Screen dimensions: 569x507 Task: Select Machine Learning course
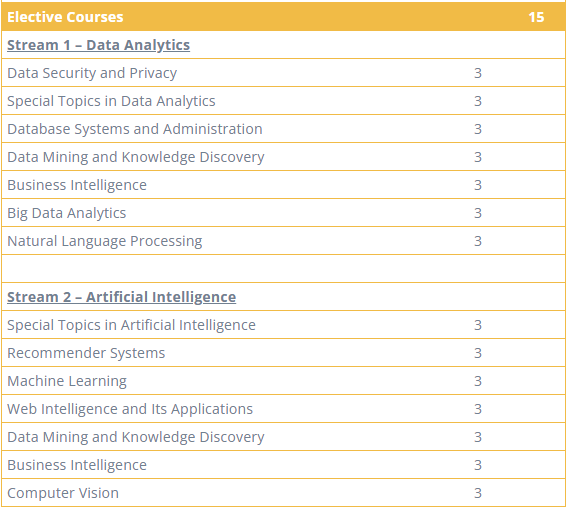click(67, 381)
